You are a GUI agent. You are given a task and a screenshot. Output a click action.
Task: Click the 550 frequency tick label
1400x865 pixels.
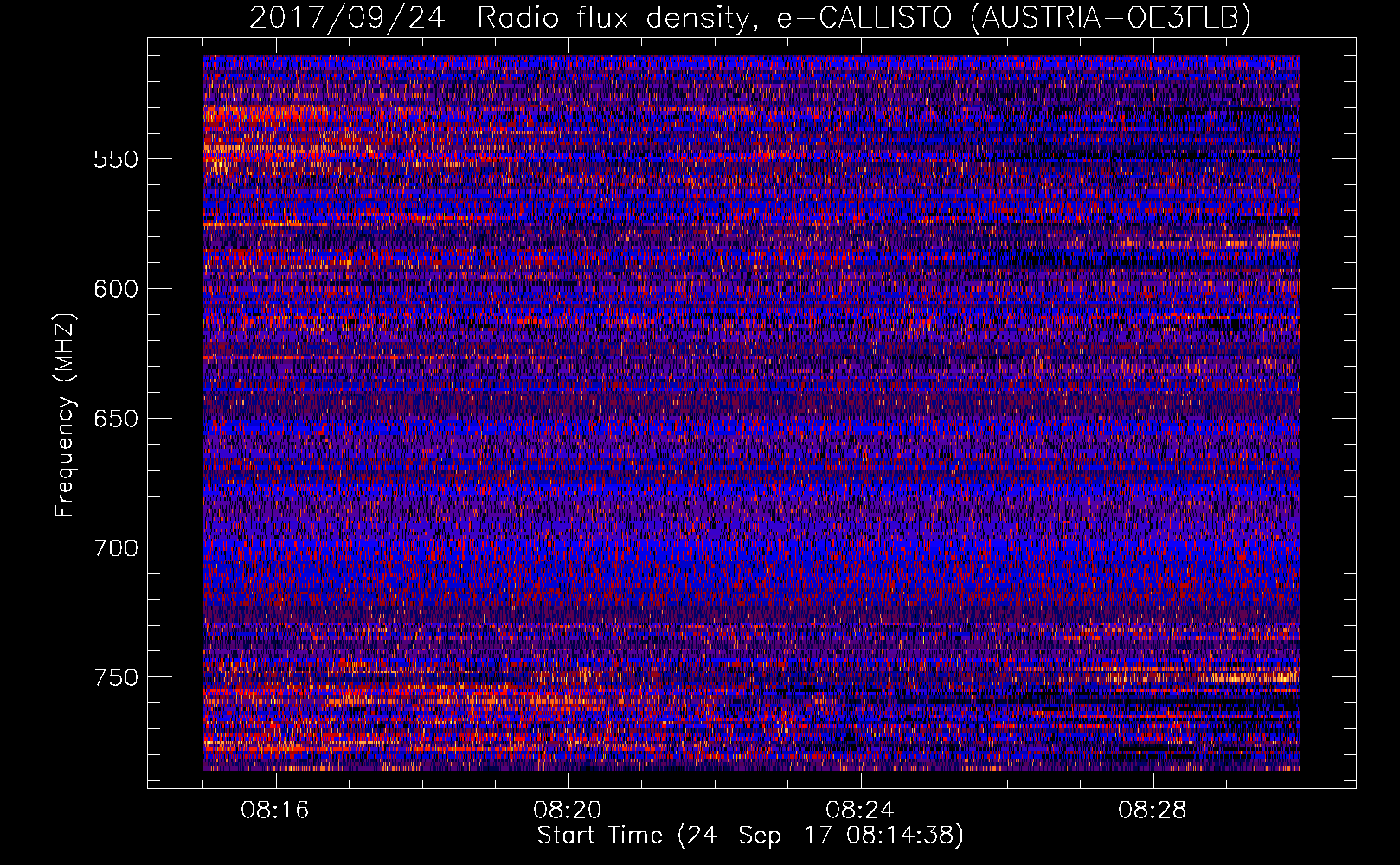click(x=116, y=160)
